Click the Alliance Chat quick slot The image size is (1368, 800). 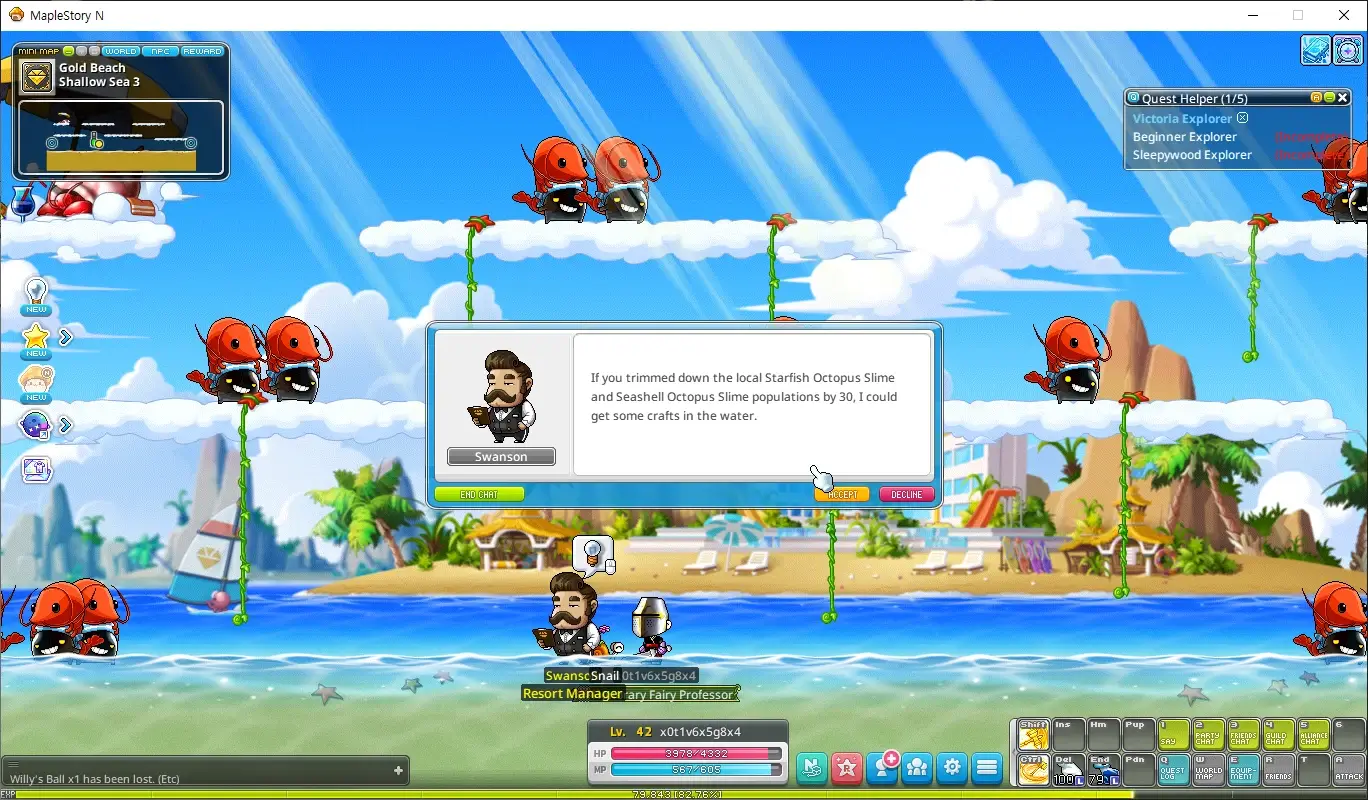1314,735
